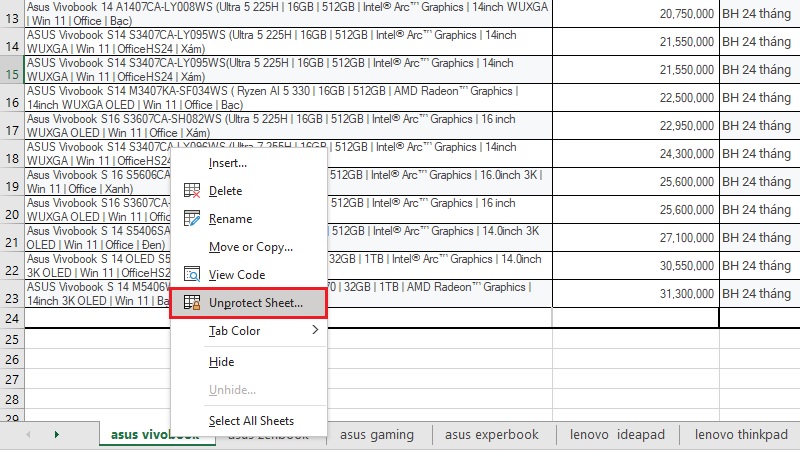Viewport: 800px width, 450px height.
Task: Click the price cell 31,300,000
Action: point(636,294)
